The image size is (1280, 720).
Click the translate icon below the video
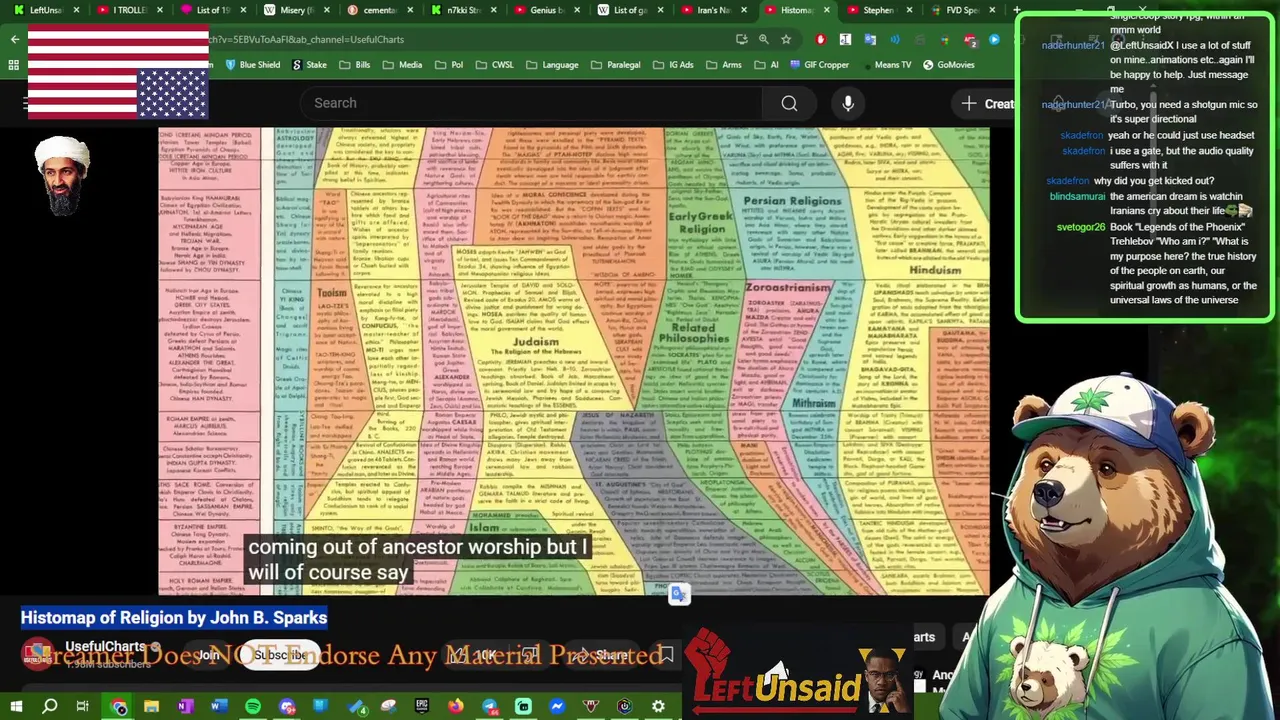[679, 595]
